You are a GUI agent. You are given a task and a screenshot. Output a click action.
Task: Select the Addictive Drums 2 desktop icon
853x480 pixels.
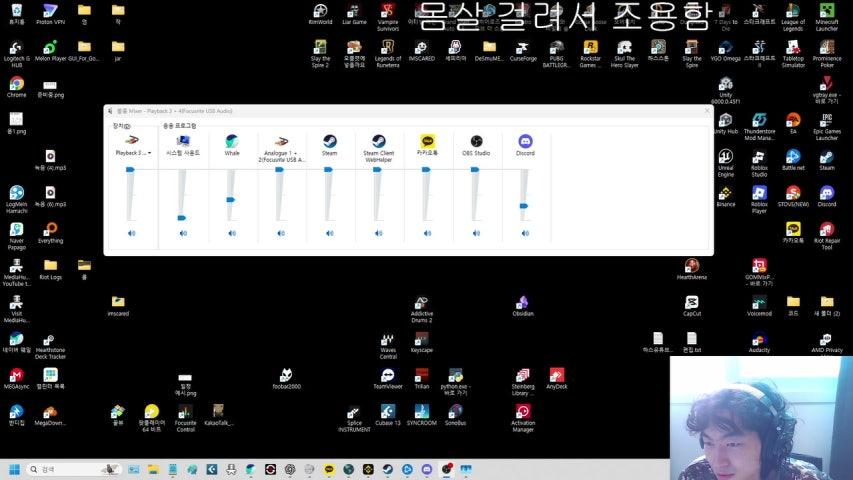click(x=422, y=309)
